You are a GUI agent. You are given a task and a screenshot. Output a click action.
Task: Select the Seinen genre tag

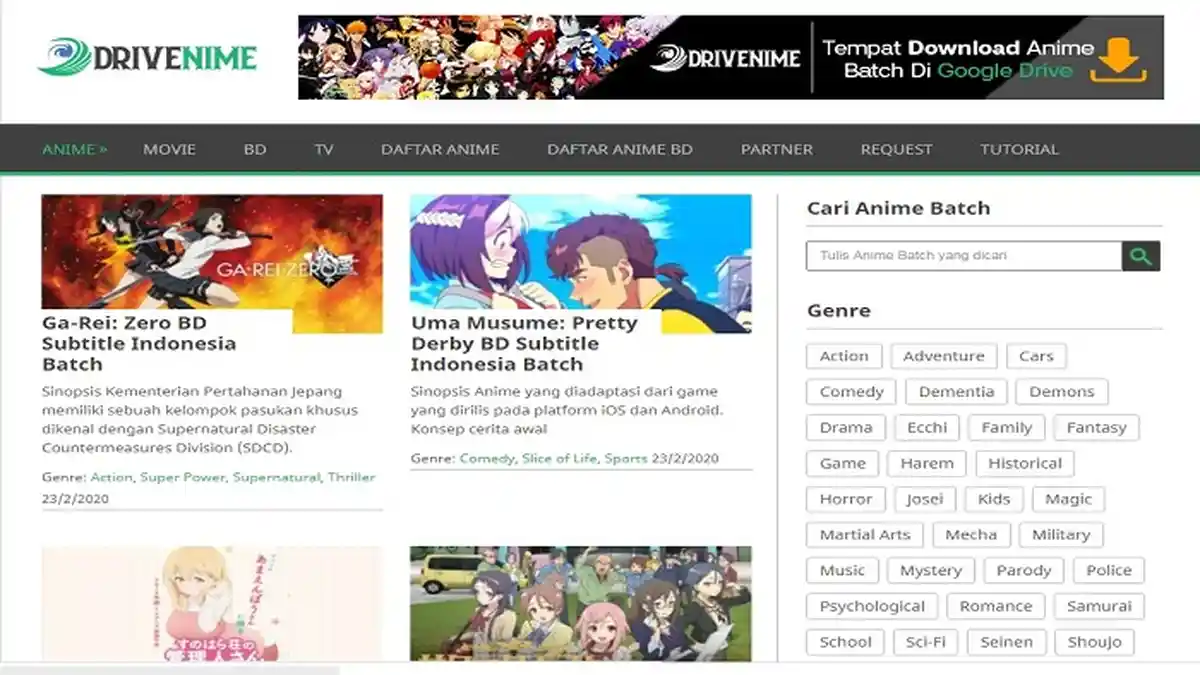pyautogui.click(x=1007, y=642)
